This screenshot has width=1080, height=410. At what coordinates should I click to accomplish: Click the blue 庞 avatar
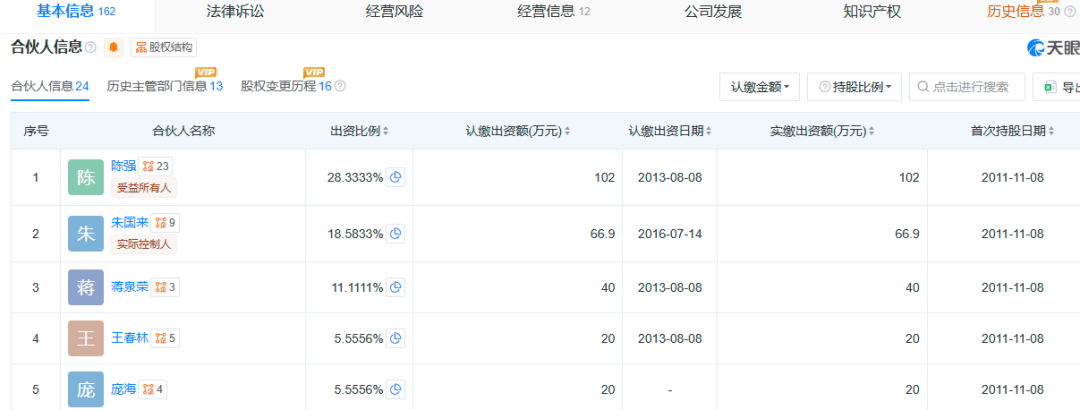[86, 389]
